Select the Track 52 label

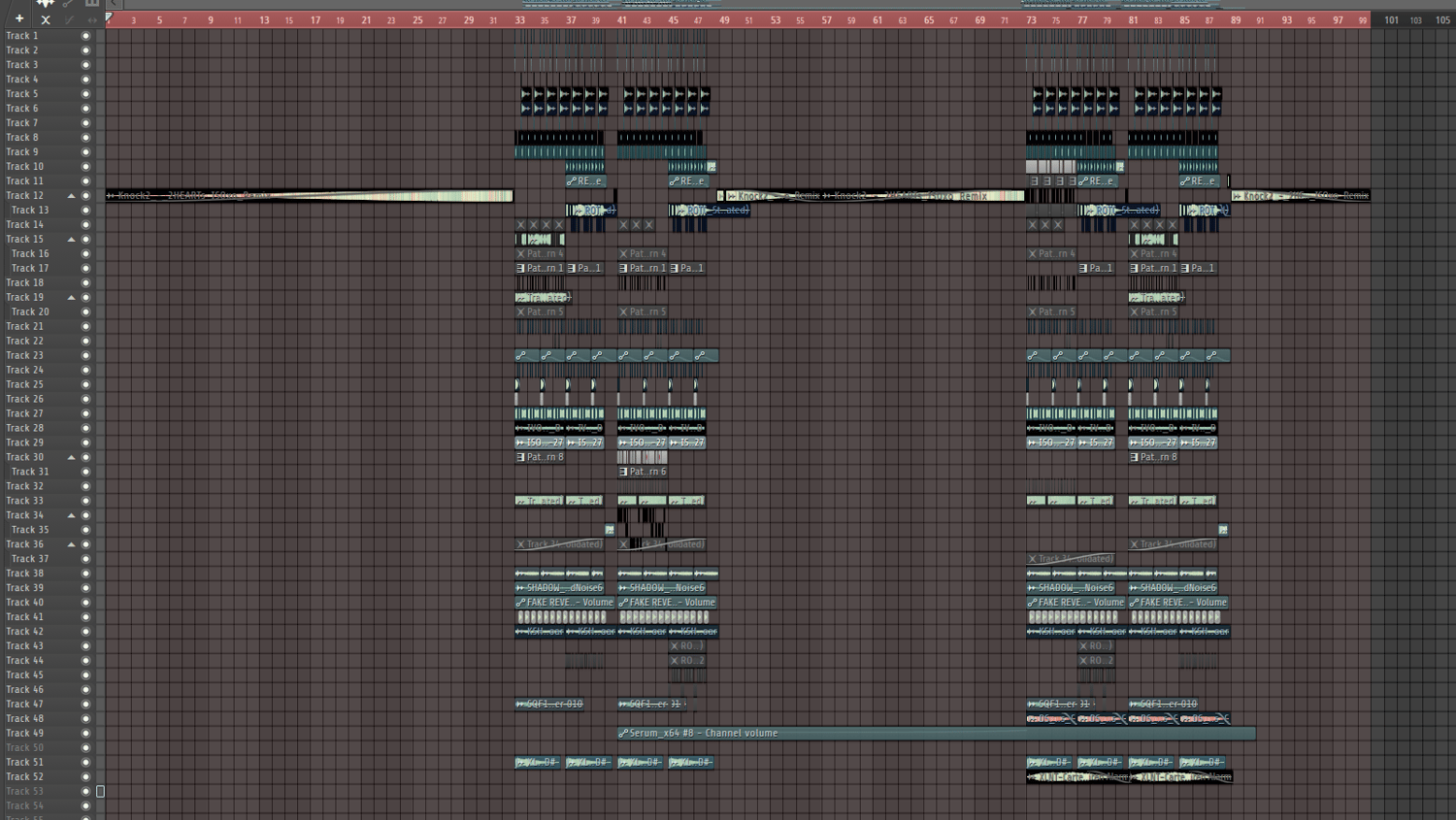(x=24, y=777)
